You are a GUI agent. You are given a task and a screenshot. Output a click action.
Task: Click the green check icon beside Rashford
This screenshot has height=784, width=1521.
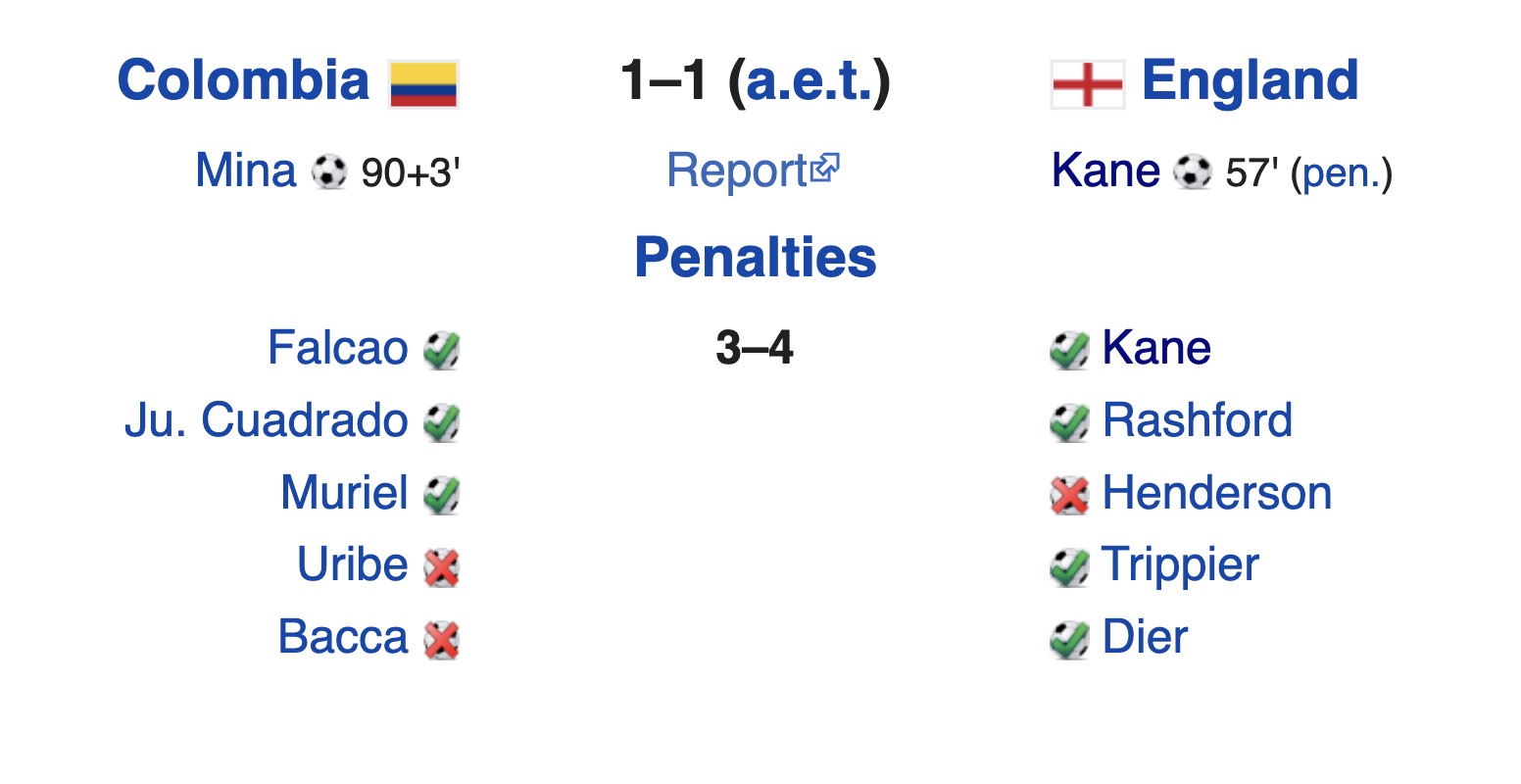(1069, 422)
